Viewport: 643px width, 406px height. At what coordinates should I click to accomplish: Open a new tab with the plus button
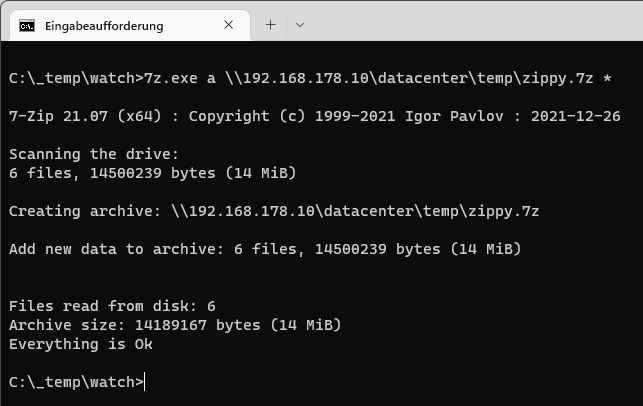pyautogui.click(x=270, y=25)
